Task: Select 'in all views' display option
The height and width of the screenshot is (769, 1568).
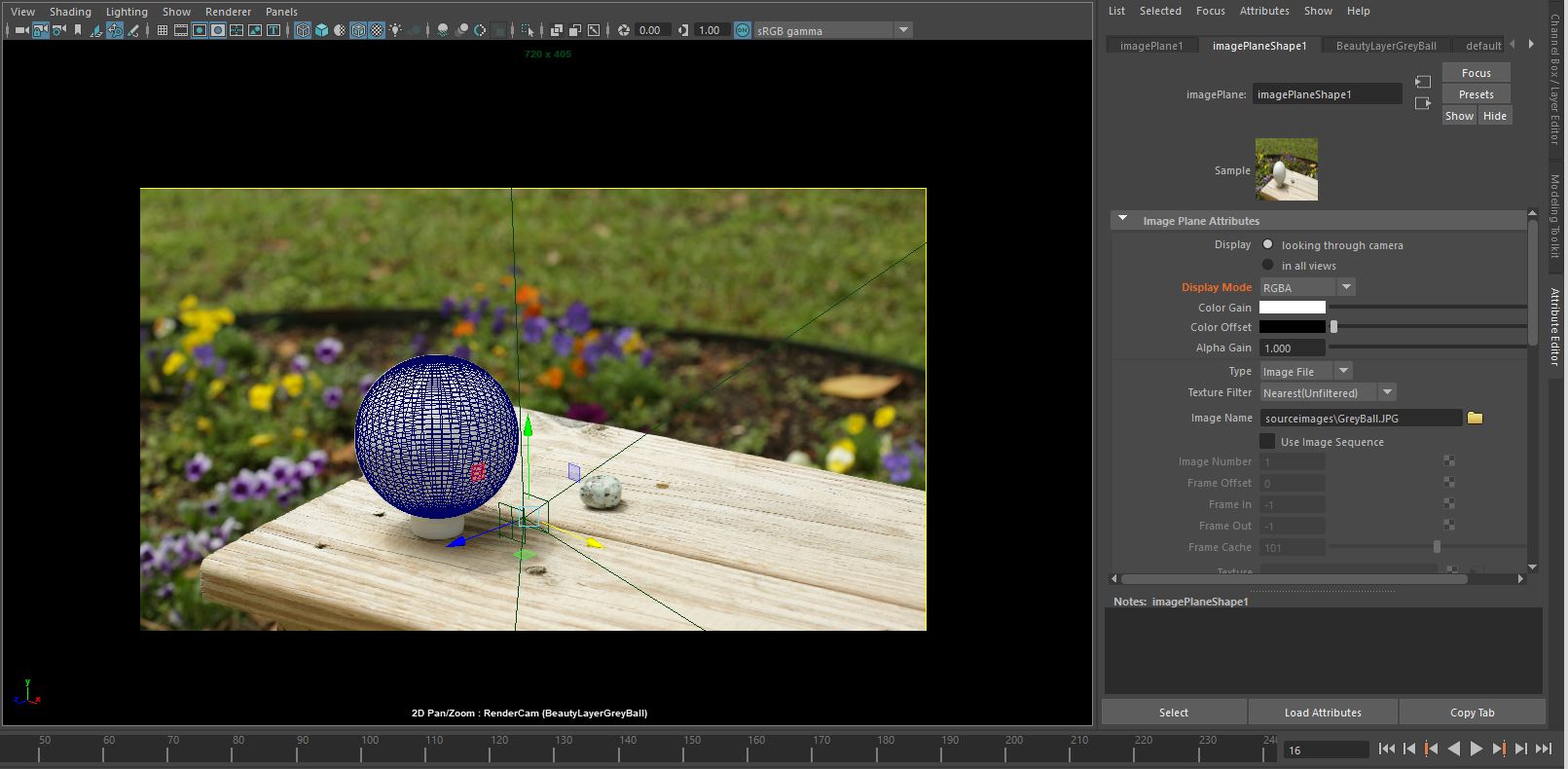Action: [x=1267, y=265]
